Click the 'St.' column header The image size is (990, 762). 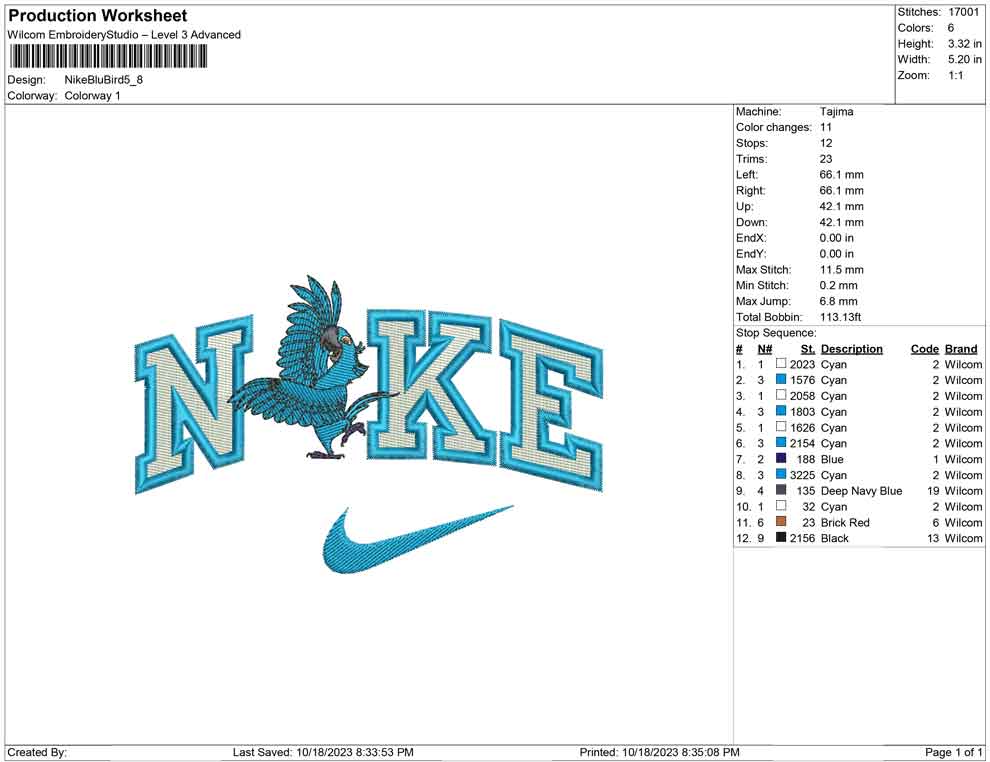[808, 348]
